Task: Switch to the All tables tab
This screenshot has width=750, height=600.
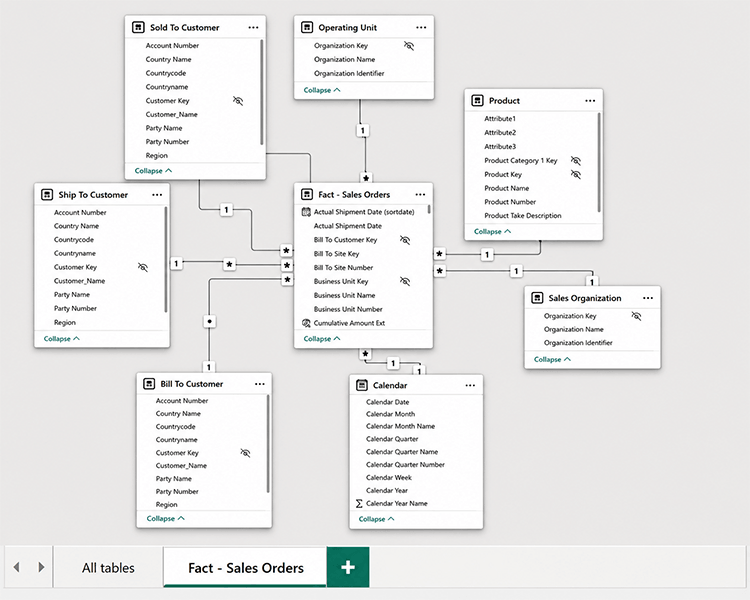Action: (108, 567)
